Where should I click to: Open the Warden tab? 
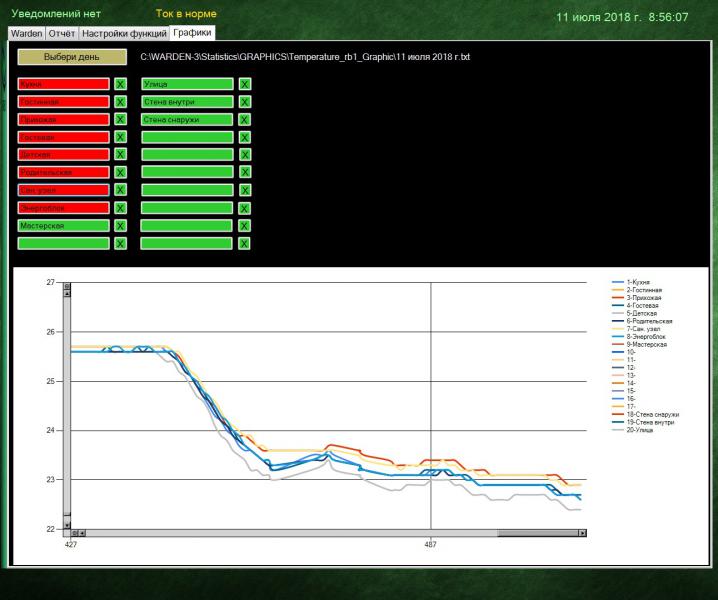click(x=27, y=33)
